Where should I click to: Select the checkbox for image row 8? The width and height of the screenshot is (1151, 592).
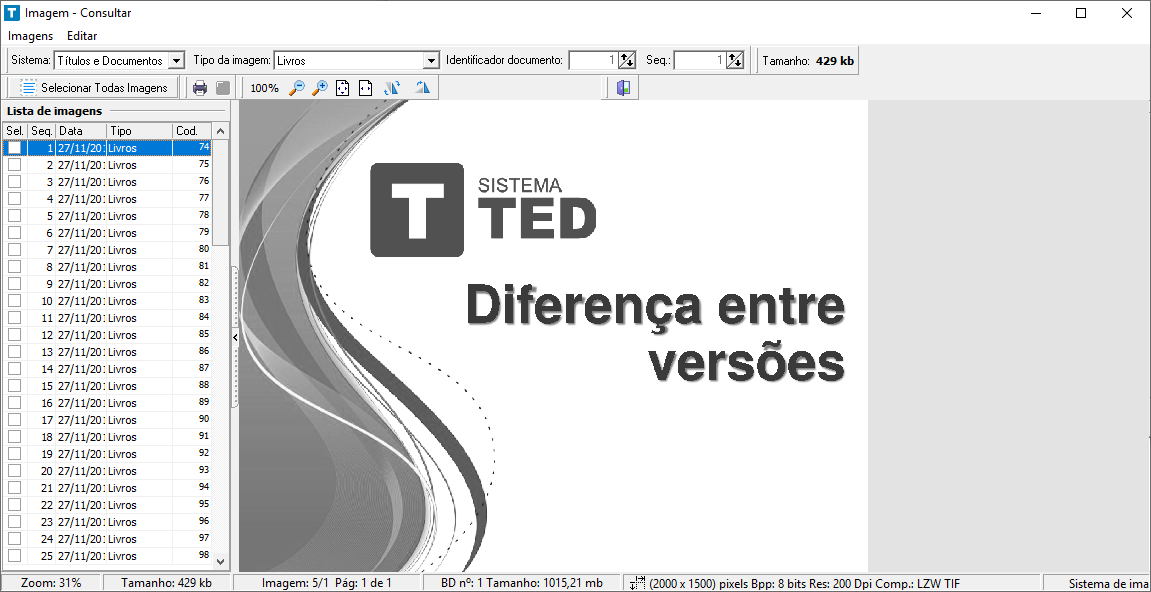[x=15, y=267]
